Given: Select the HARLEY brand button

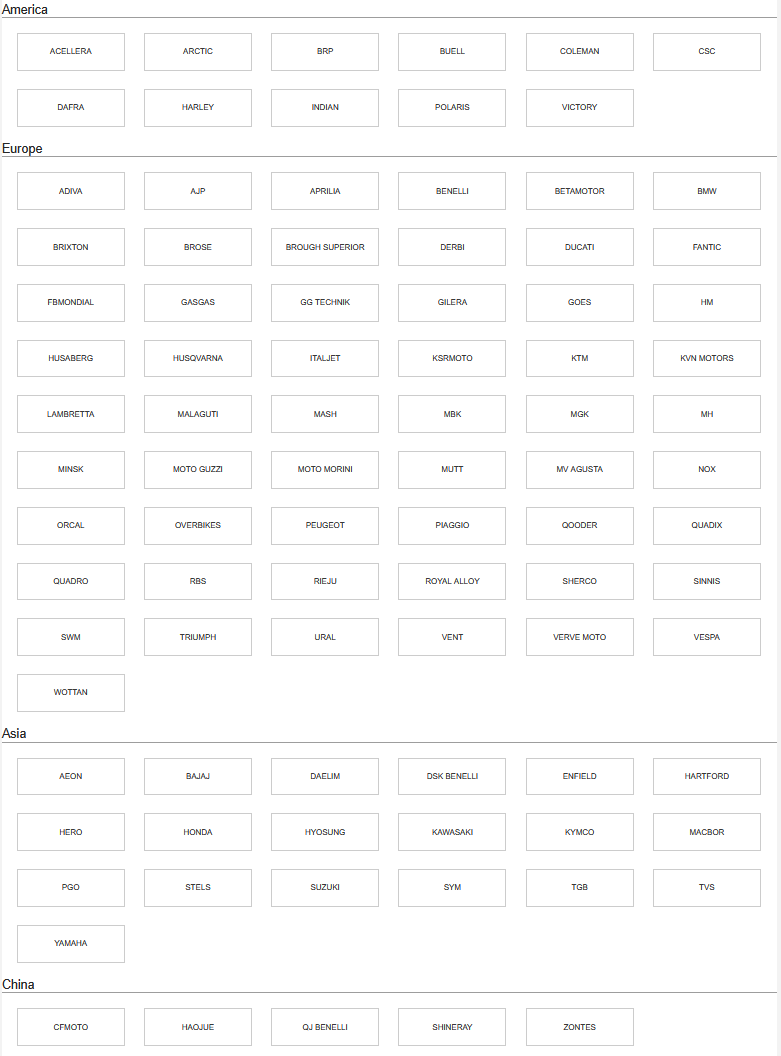Looking at the screenshot, I should [x=198, y=108].
